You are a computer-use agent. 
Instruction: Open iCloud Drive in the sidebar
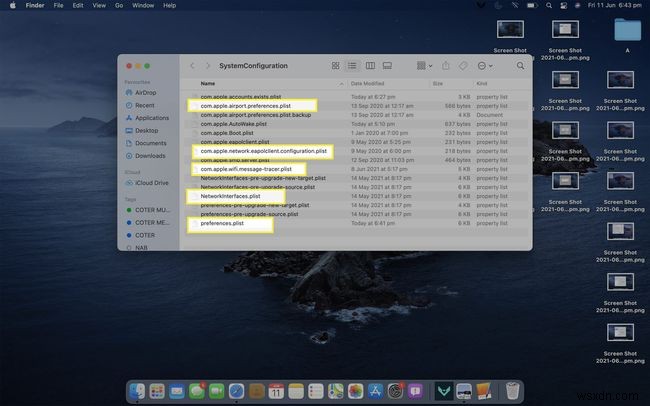coord(147,182)
